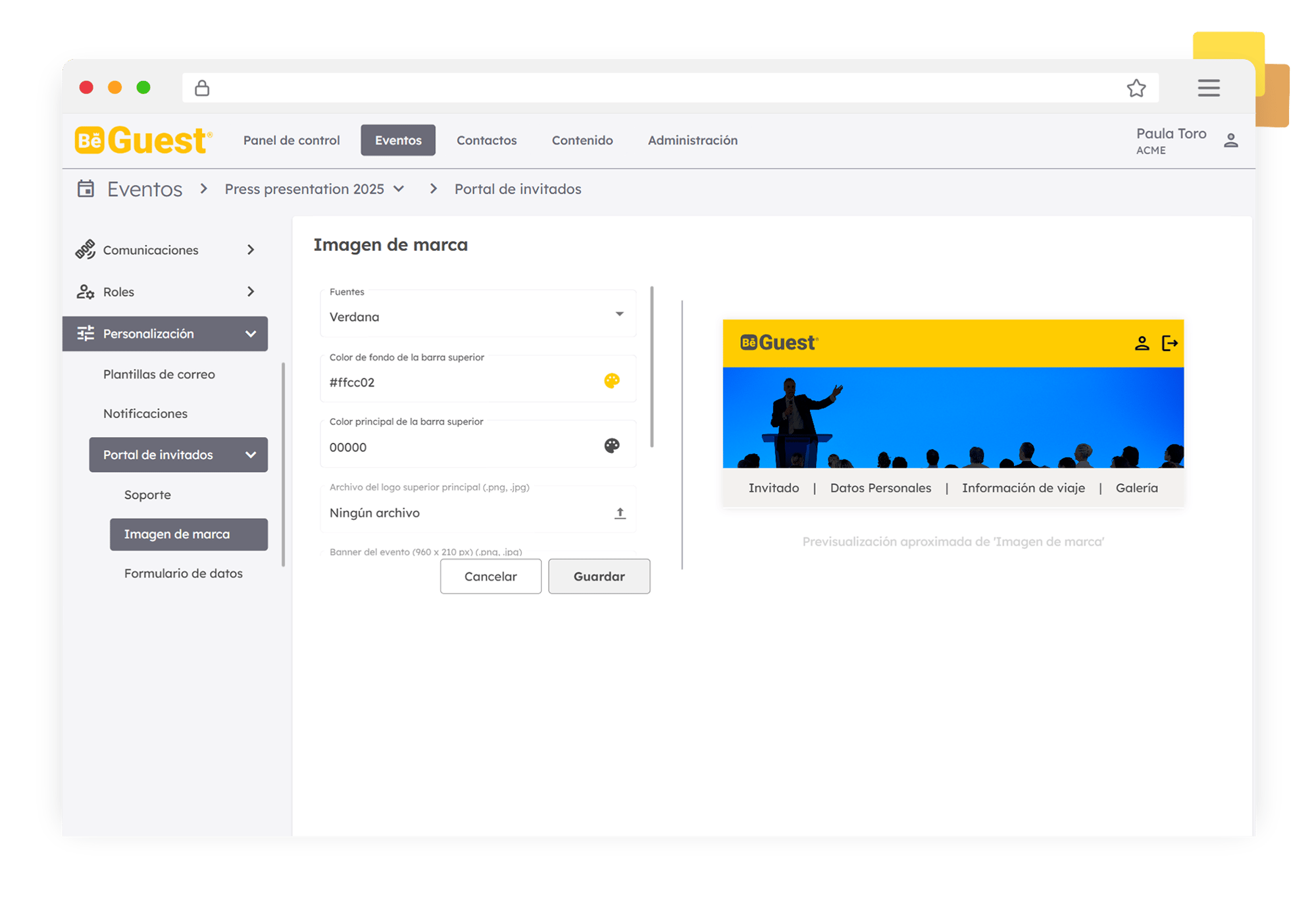Click Galería tab in preview

[x=1137, y=488]
